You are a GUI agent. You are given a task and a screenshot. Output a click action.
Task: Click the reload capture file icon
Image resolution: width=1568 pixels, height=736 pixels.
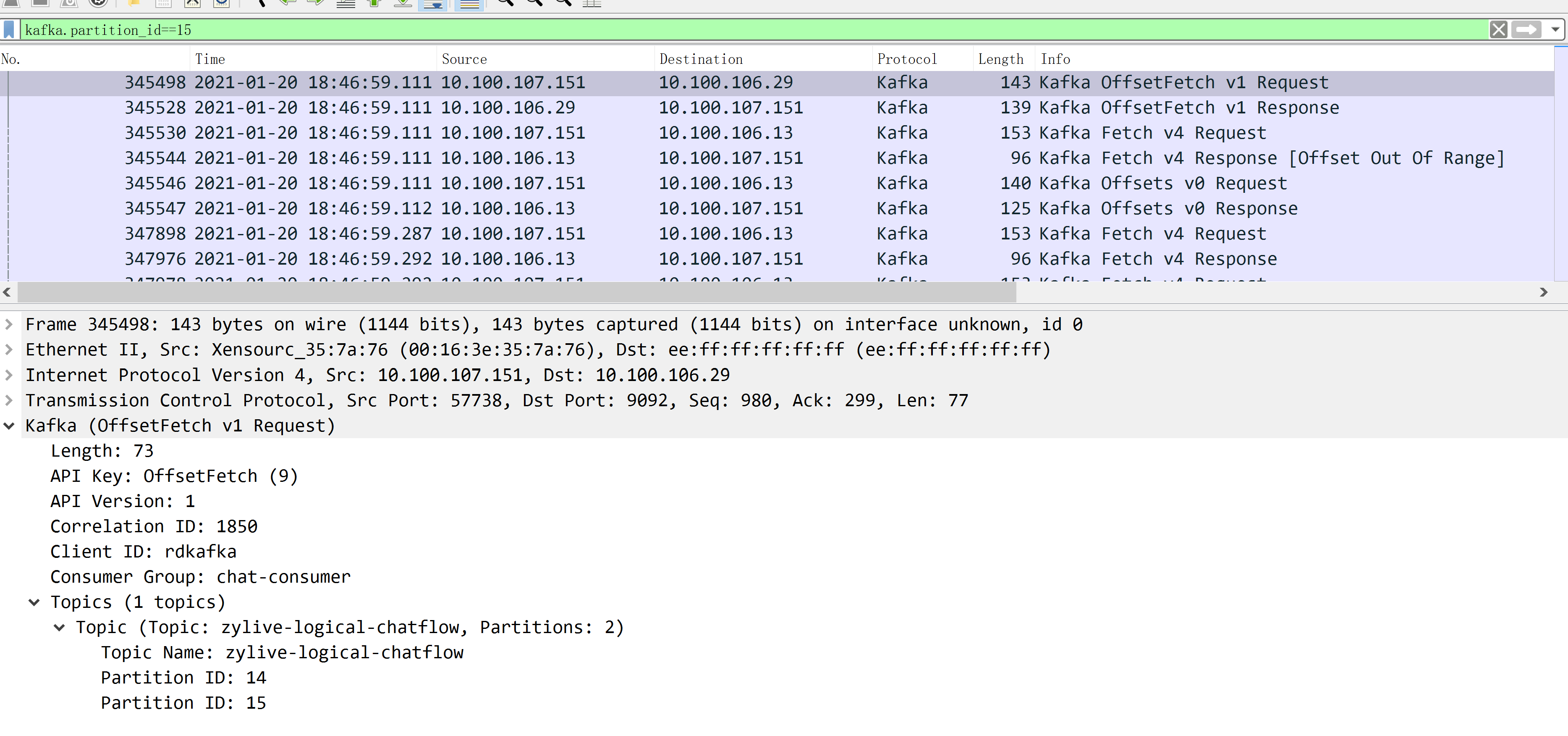click(x=222, y=3)
